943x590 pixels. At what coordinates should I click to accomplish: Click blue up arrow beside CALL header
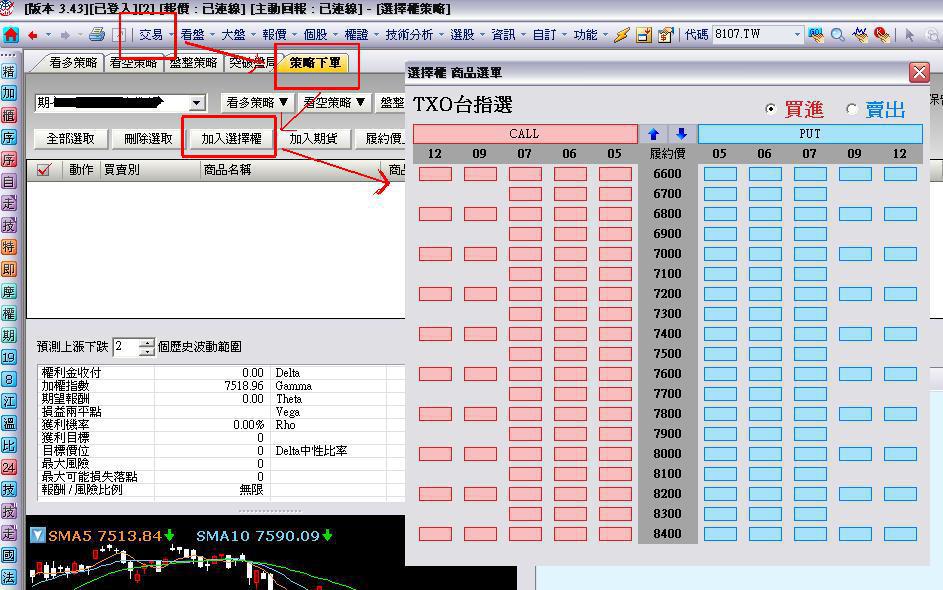click(654, 134)
